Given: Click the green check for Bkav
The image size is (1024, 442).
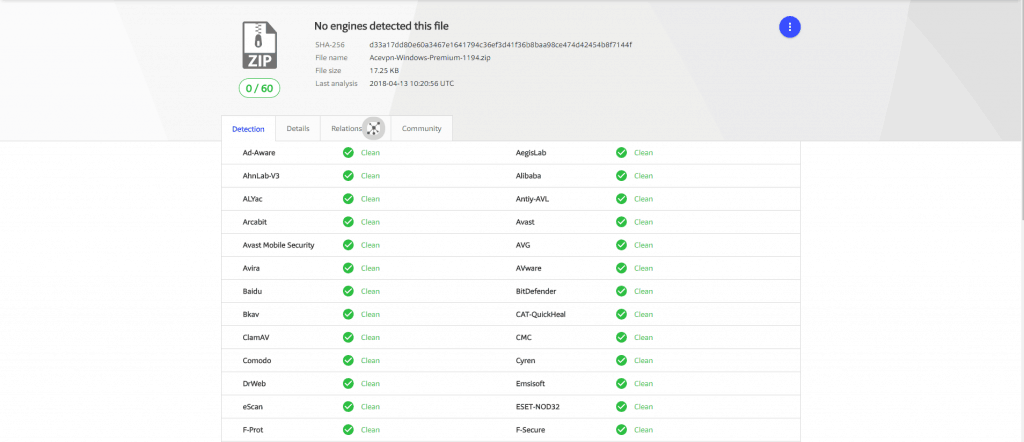Looking at the screenshot, I should click(348, 314).
